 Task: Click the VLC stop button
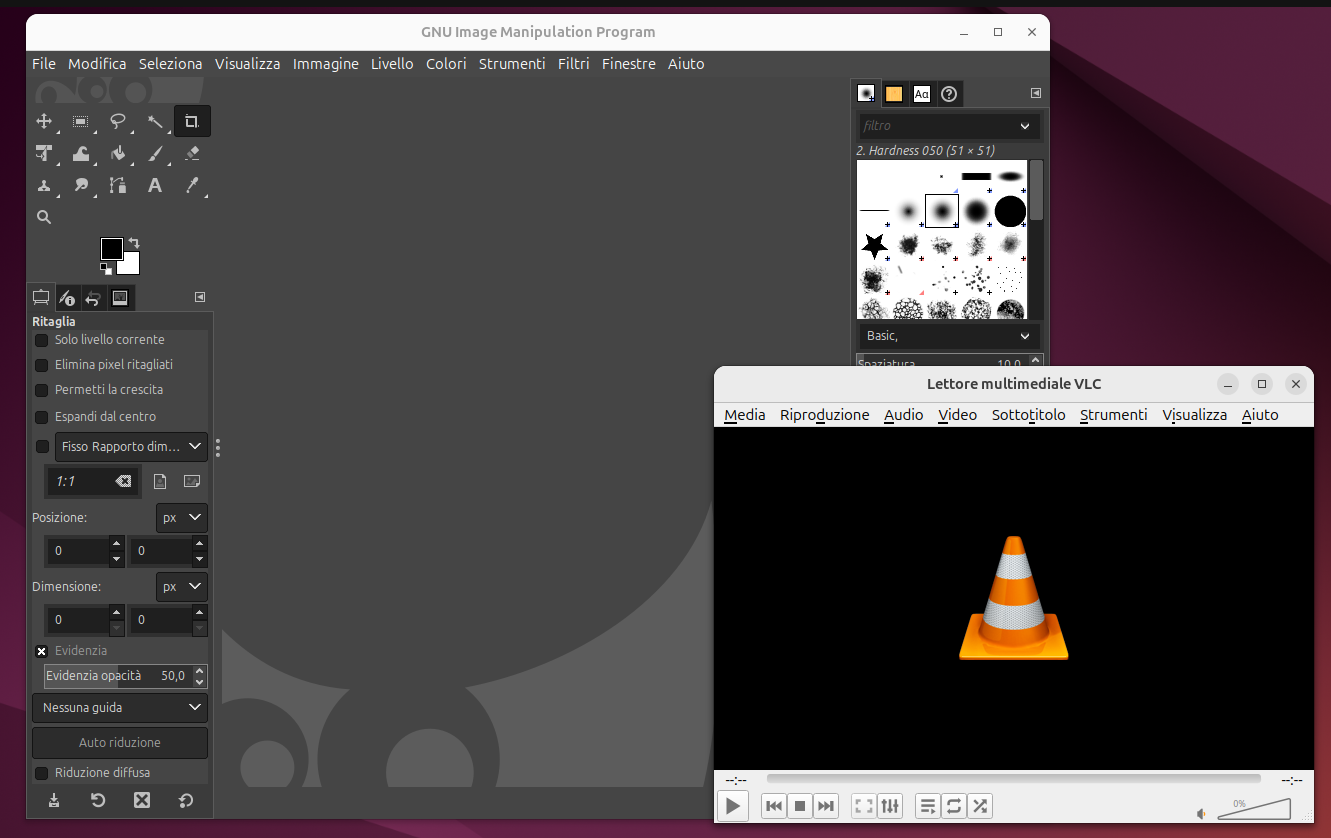pyautogui.click(x=799, y=806)
